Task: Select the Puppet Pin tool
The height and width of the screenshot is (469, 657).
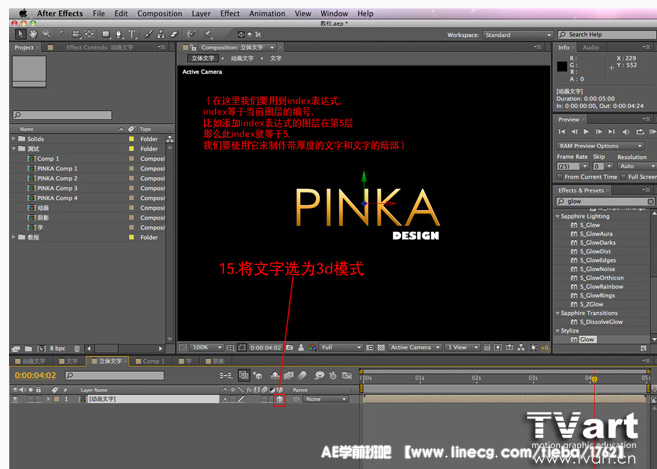Action: coord(208,34)
